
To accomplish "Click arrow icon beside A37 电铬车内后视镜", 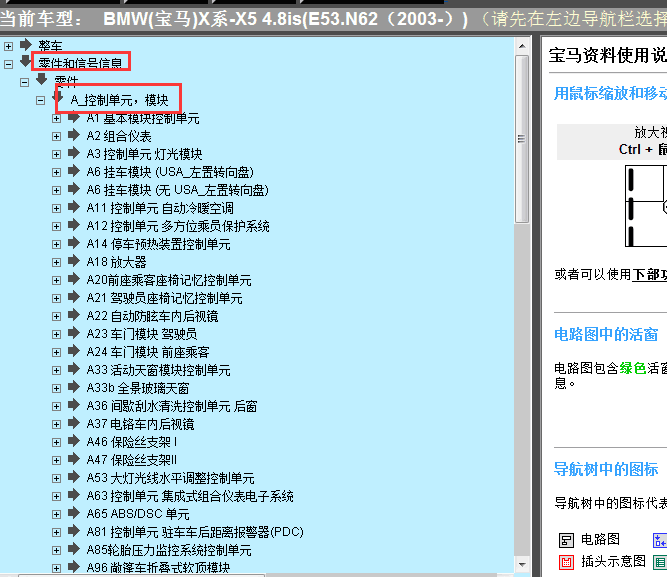I will 74,423.
